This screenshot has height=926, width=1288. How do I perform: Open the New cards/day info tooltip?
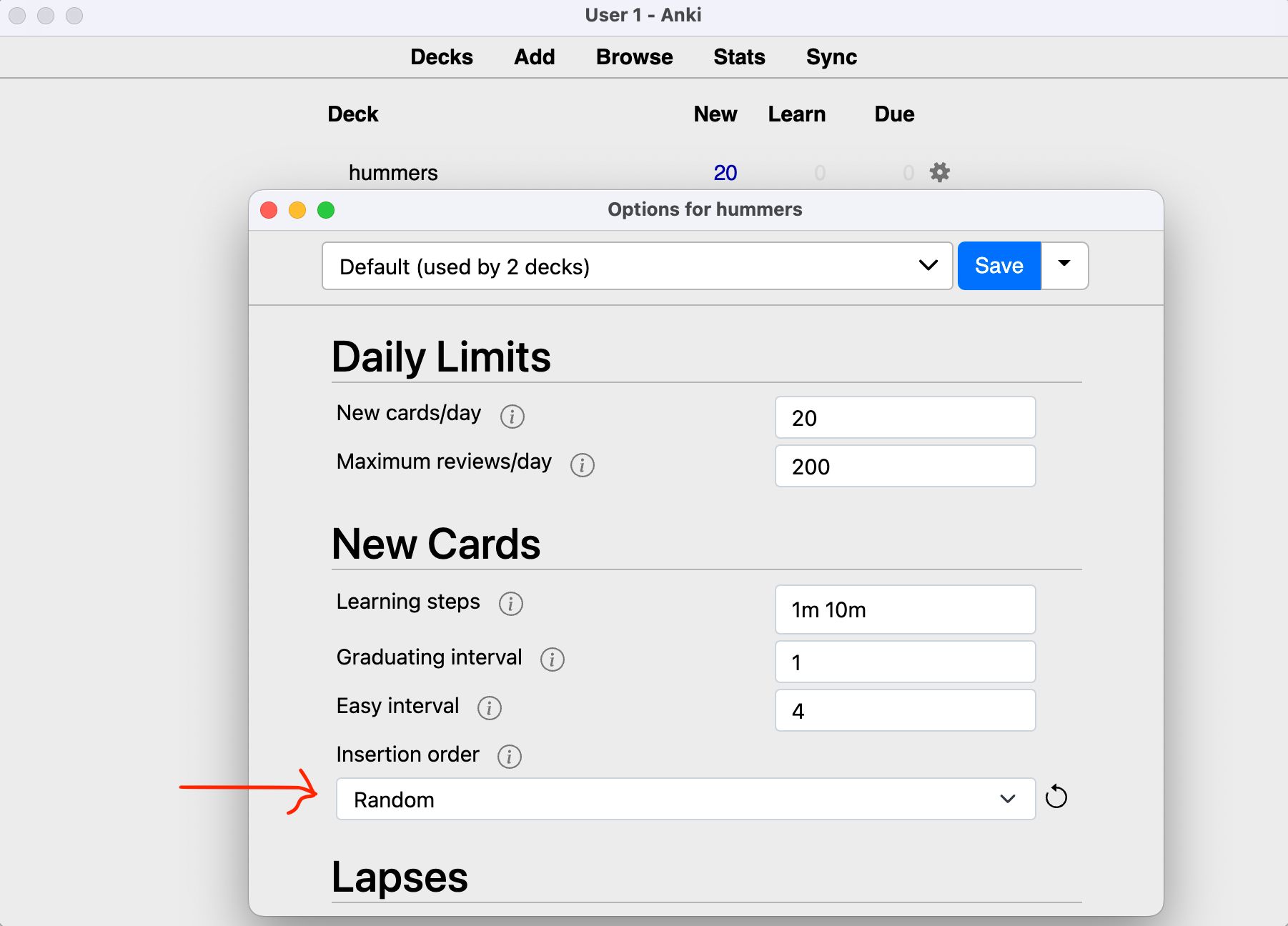click(x=512, y=417)
